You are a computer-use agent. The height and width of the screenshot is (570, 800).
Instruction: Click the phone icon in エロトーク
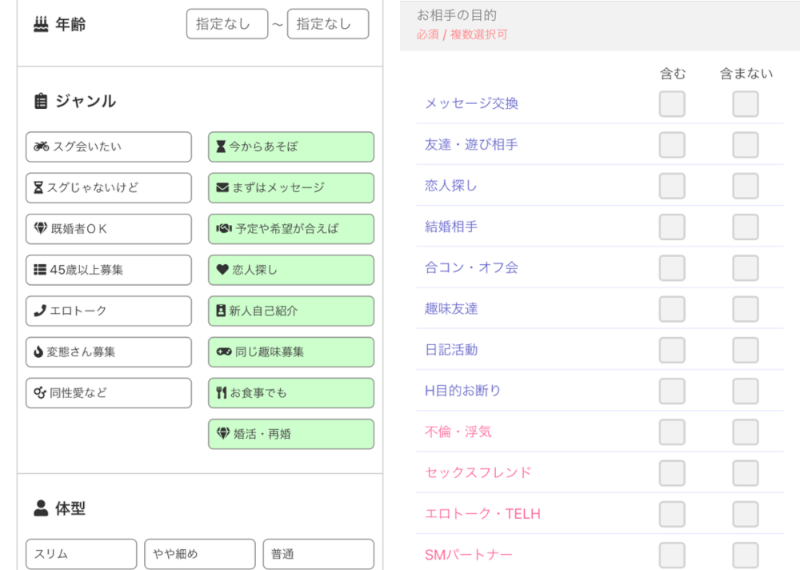pos(40,311)
